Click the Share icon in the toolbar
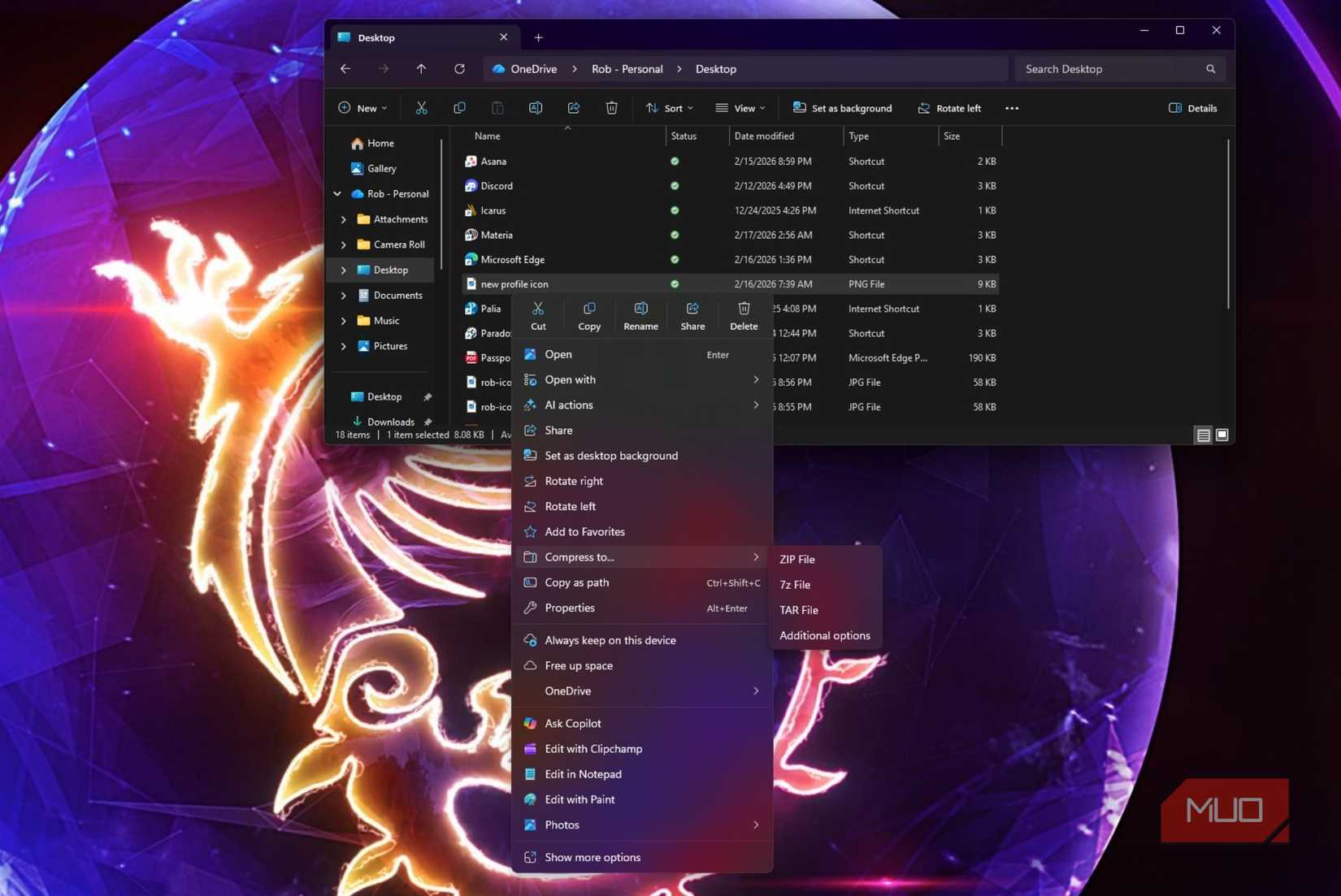The image size is (1341, 896). click(574, 108)
